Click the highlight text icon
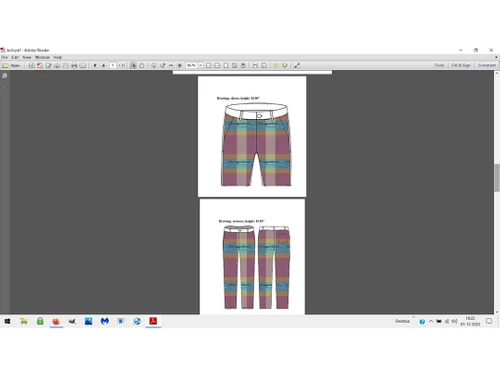 [x=284, y=65]
